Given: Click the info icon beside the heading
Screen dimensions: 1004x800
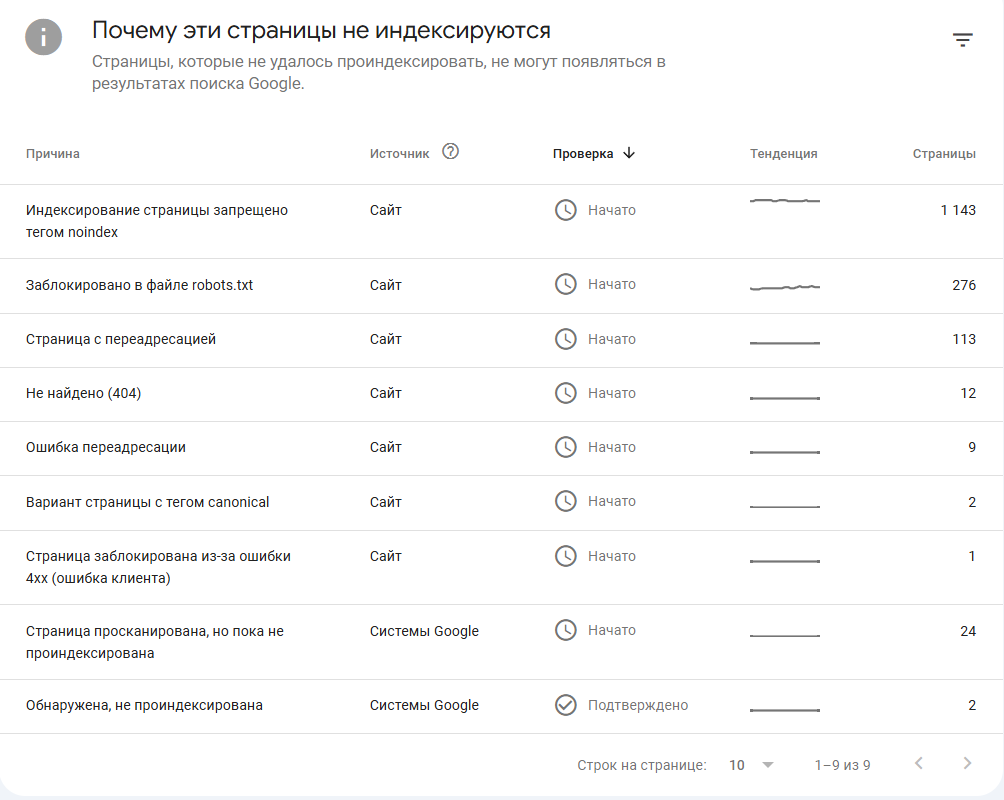Looking at the screenshot, I should tap(44, 37).
